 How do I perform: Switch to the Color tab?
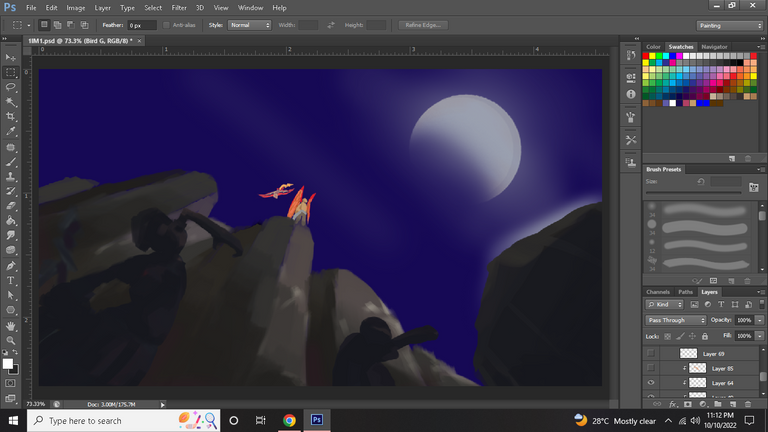click(653, 47)
